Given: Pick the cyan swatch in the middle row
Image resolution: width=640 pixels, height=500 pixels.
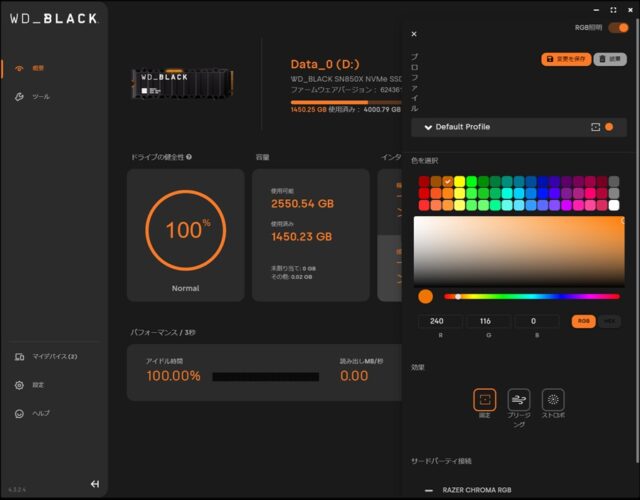Looking at the screenshot, I should tap(507, 193).
